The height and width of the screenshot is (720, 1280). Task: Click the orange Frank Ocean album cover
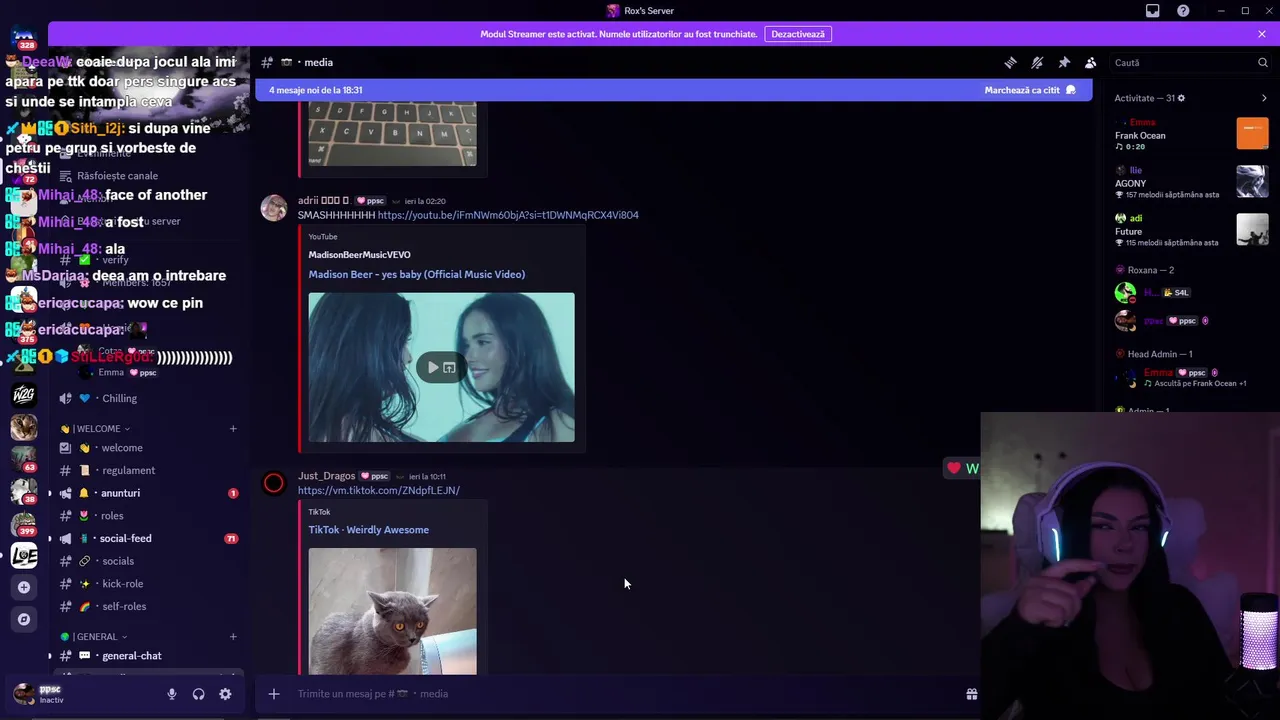tap(1253, 133)
